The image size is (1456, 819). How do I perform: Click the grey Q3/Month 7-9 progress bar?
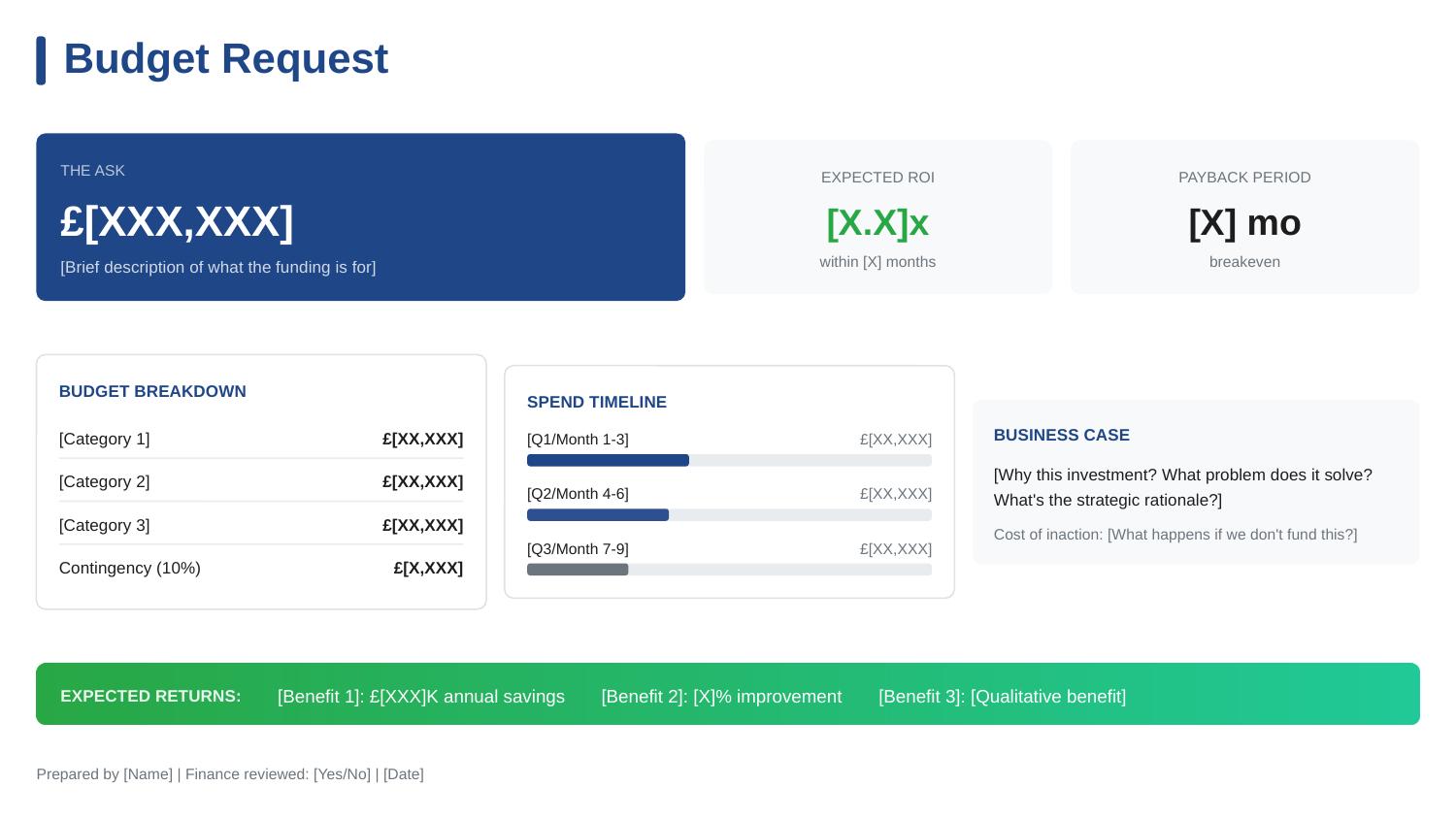click(578, 570)
